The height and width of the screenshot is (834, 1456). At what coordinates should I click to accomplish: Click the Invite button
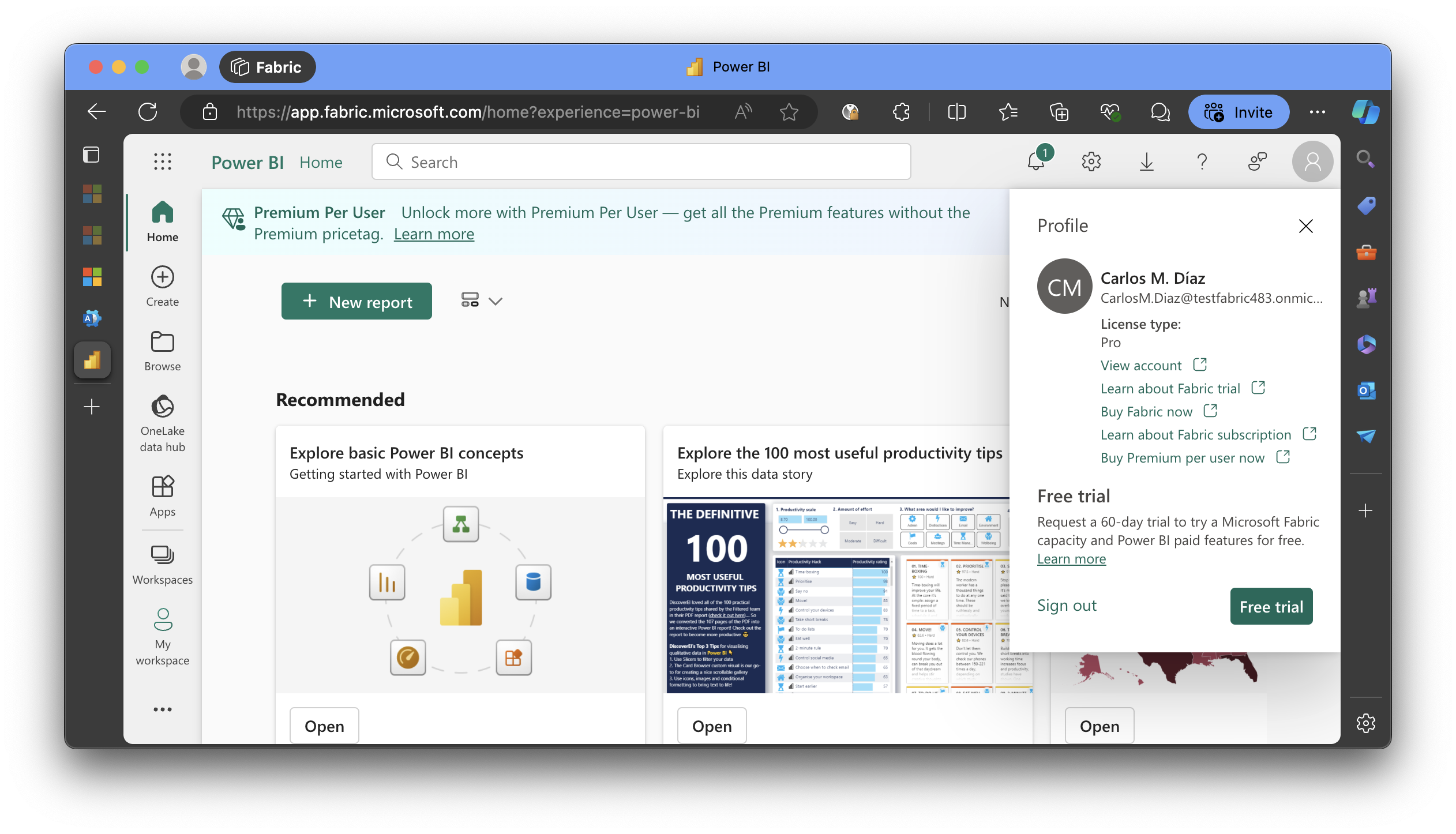[x=1239, y=112]
